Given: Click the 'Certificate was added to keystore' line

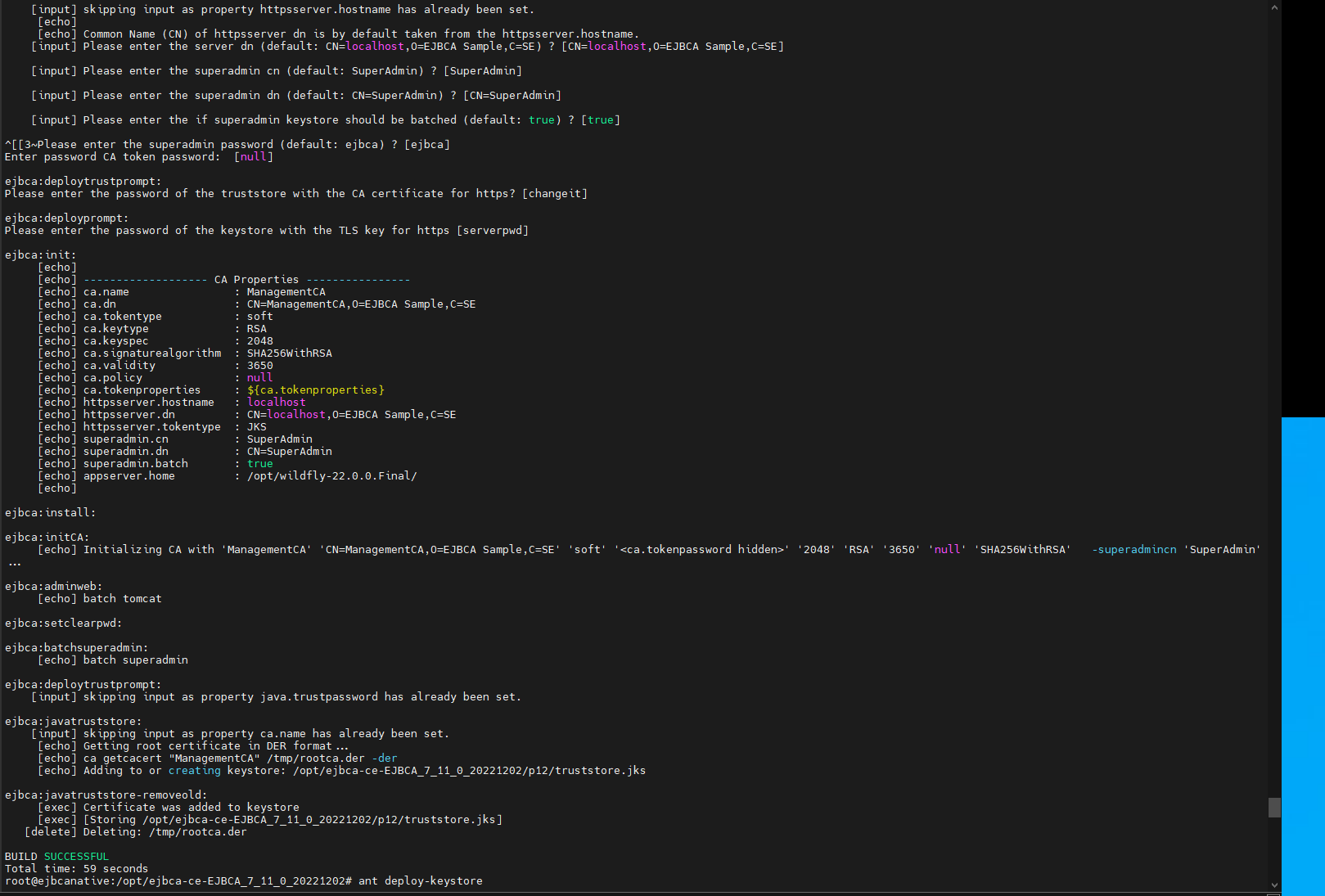Looking at the screenshot, I should coord(169,808).
